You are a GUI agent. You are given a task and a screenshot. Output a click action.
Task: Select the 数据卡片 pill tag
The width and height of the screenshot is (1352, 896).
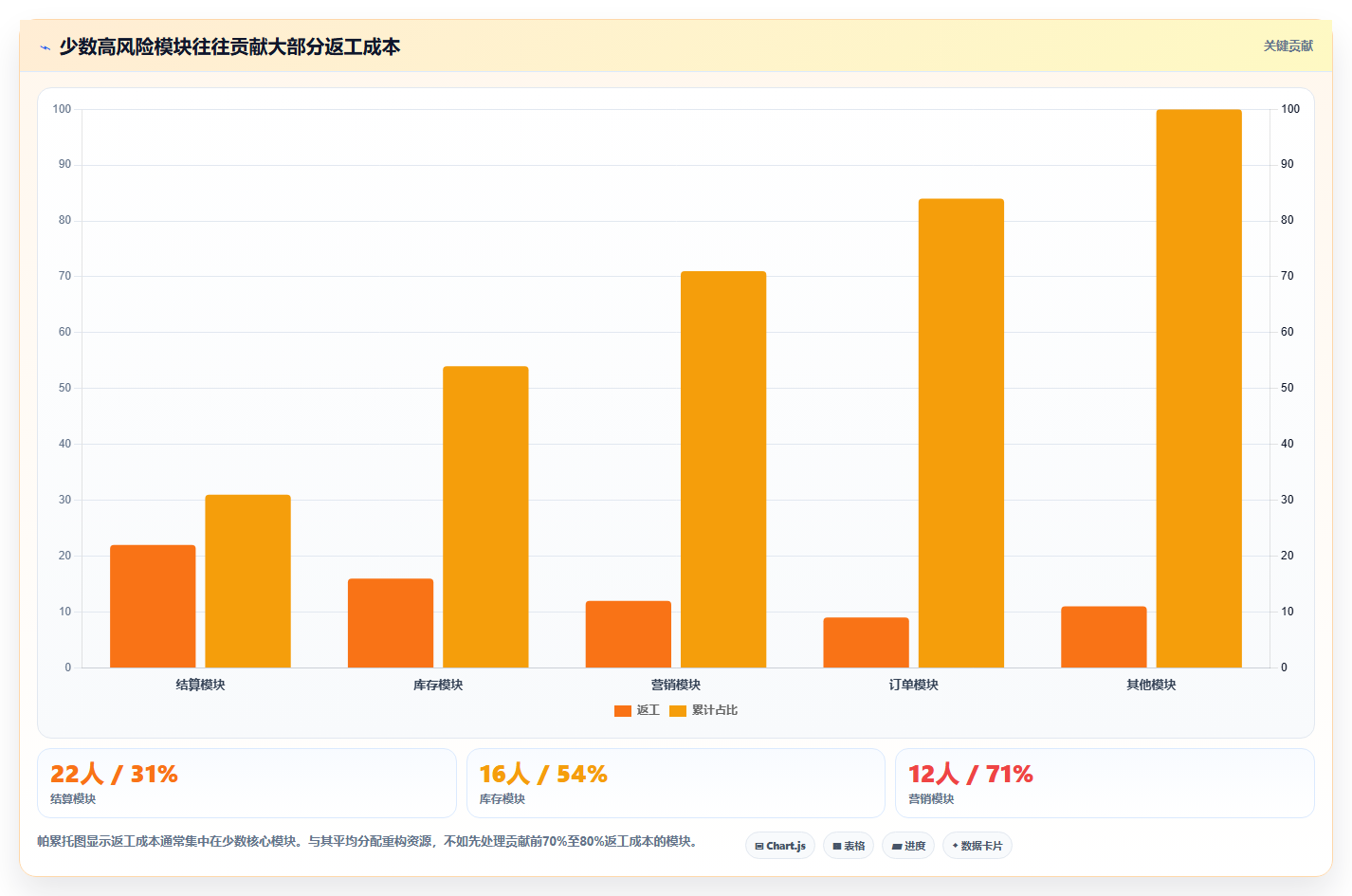[977, 846]
